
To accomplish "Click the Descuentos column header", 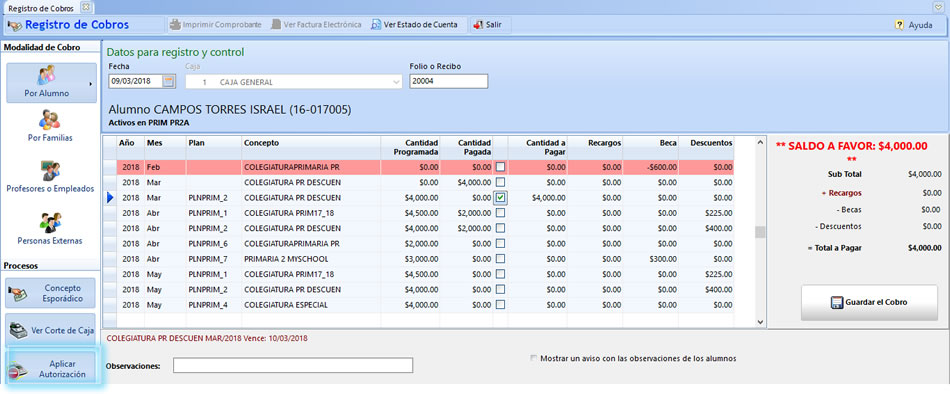I will tap(706, 147).
